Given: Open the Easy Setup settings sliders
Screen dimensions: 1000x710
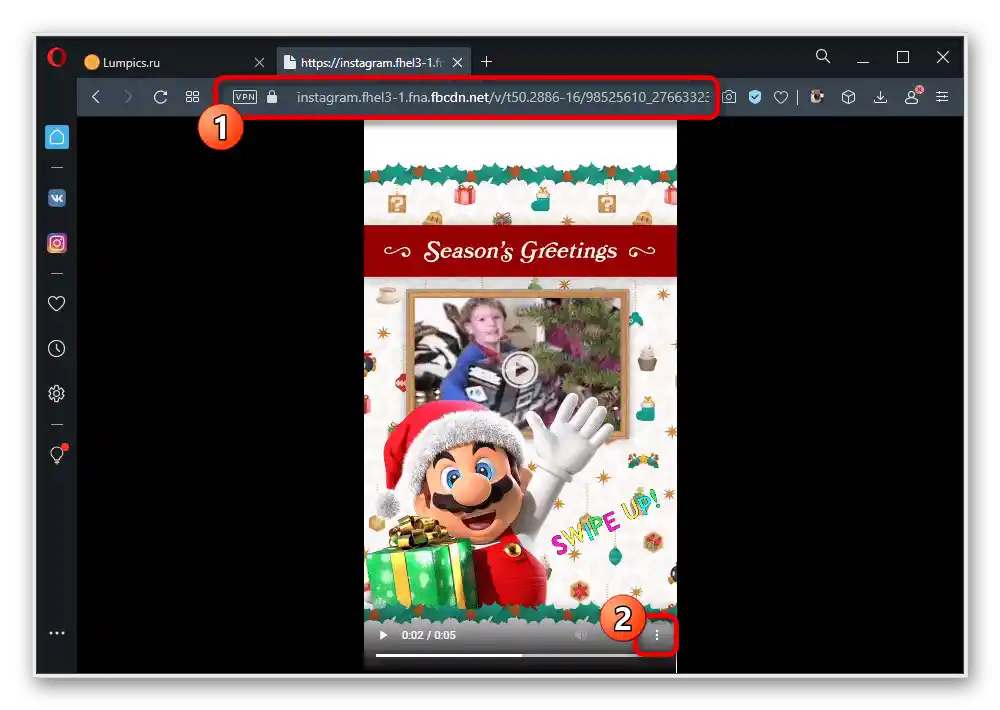Looking at the screenshot, I should 942,97.
